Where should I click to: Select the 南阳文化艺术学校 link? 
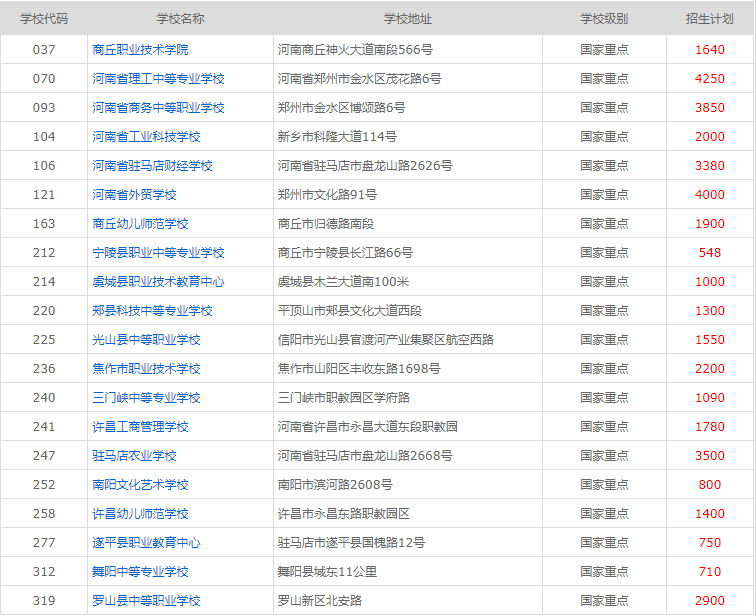140,484
